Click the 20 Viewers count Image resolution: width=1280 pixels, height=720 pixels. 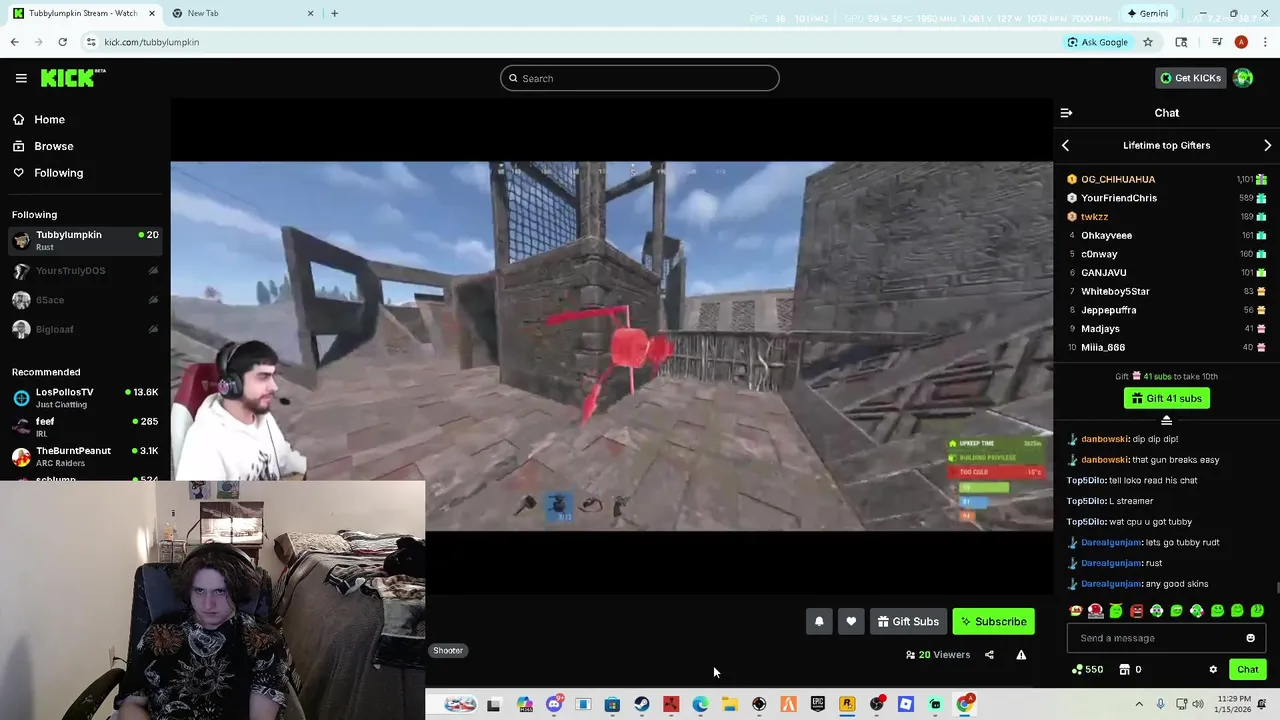[938, 655]
